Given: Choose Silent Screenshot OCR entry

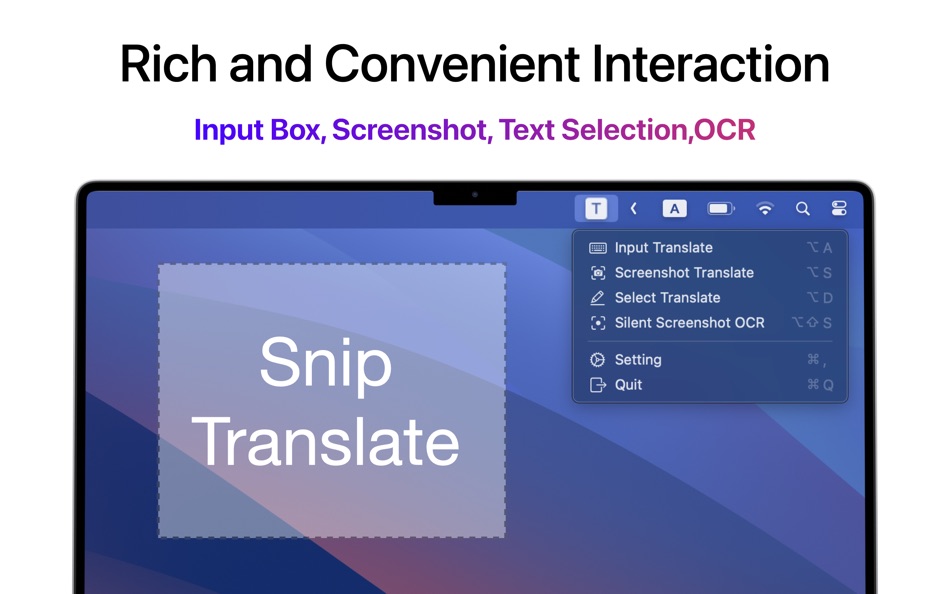Looking at the screenshot, I should point(710,323).
